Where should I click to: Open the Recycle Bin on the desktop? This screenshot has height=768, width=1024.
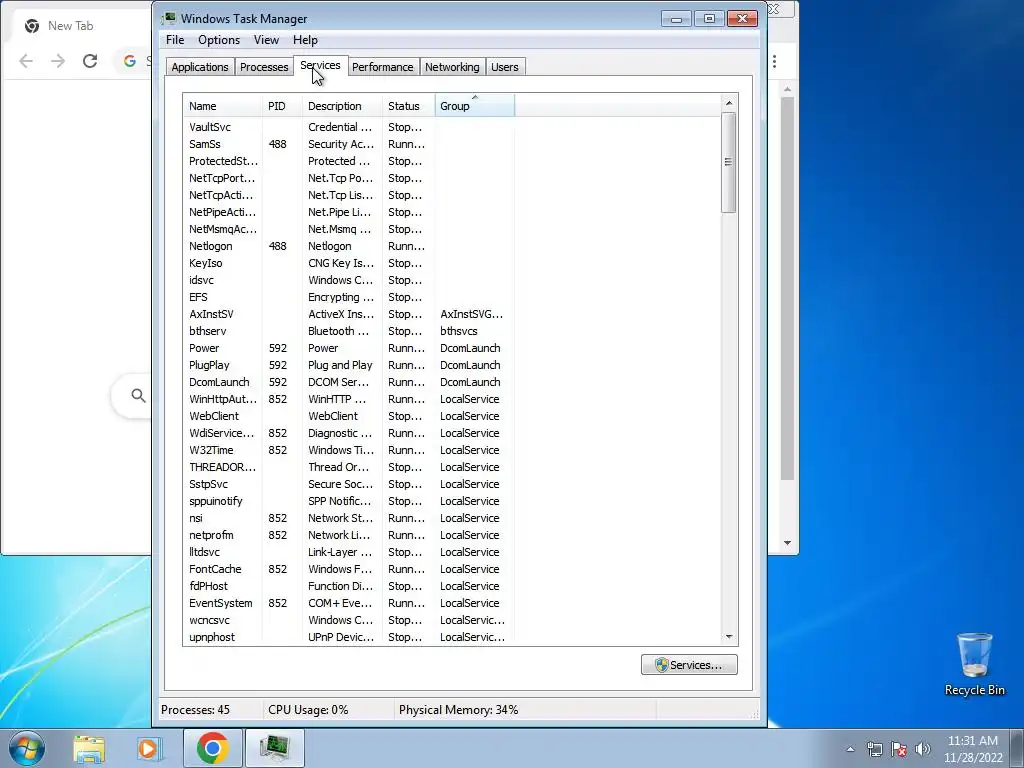(x=974, y=664)
